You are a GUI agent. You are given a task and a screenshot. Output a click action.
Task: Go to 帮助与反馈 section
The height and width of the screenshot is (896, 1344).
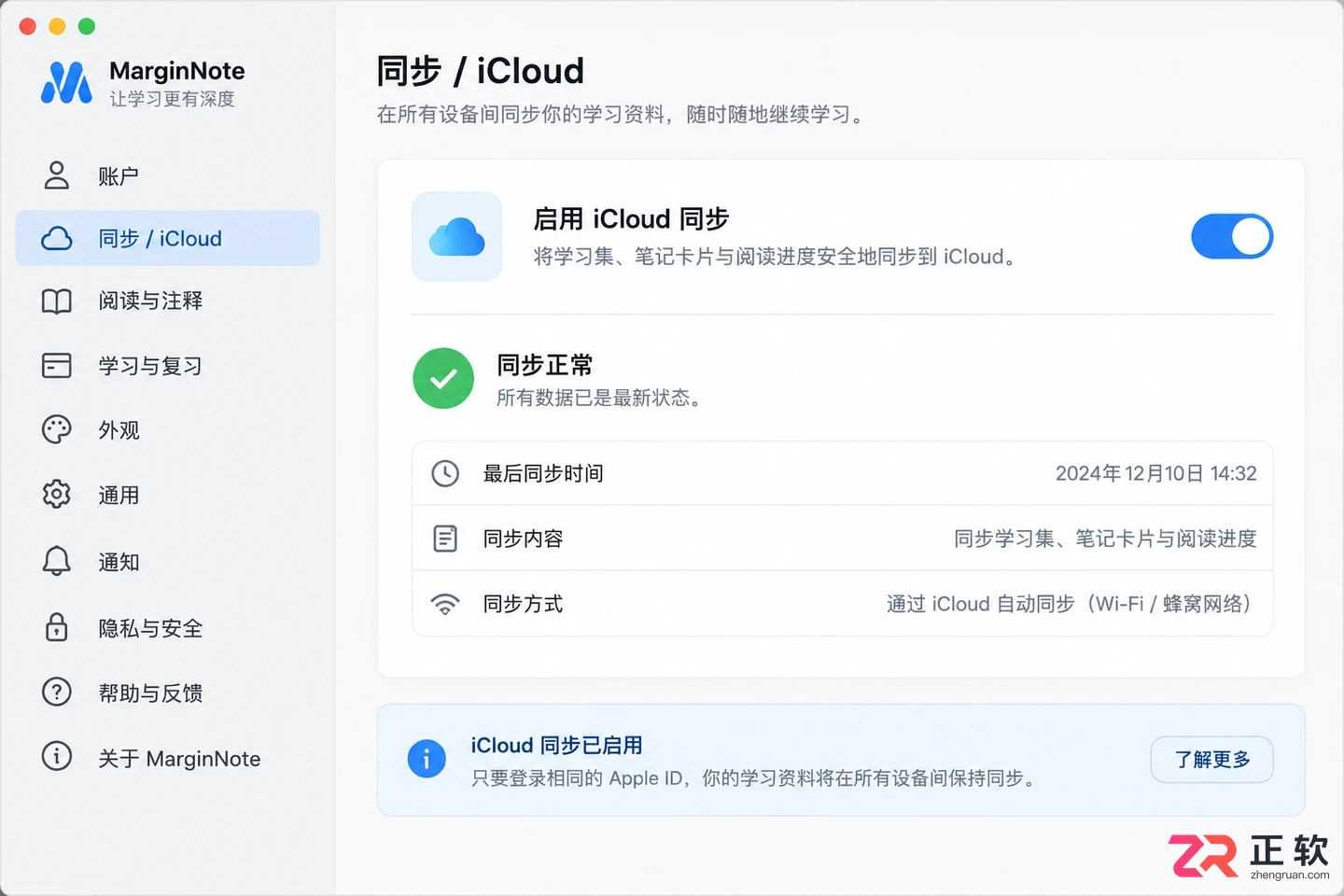click(168, 693)
